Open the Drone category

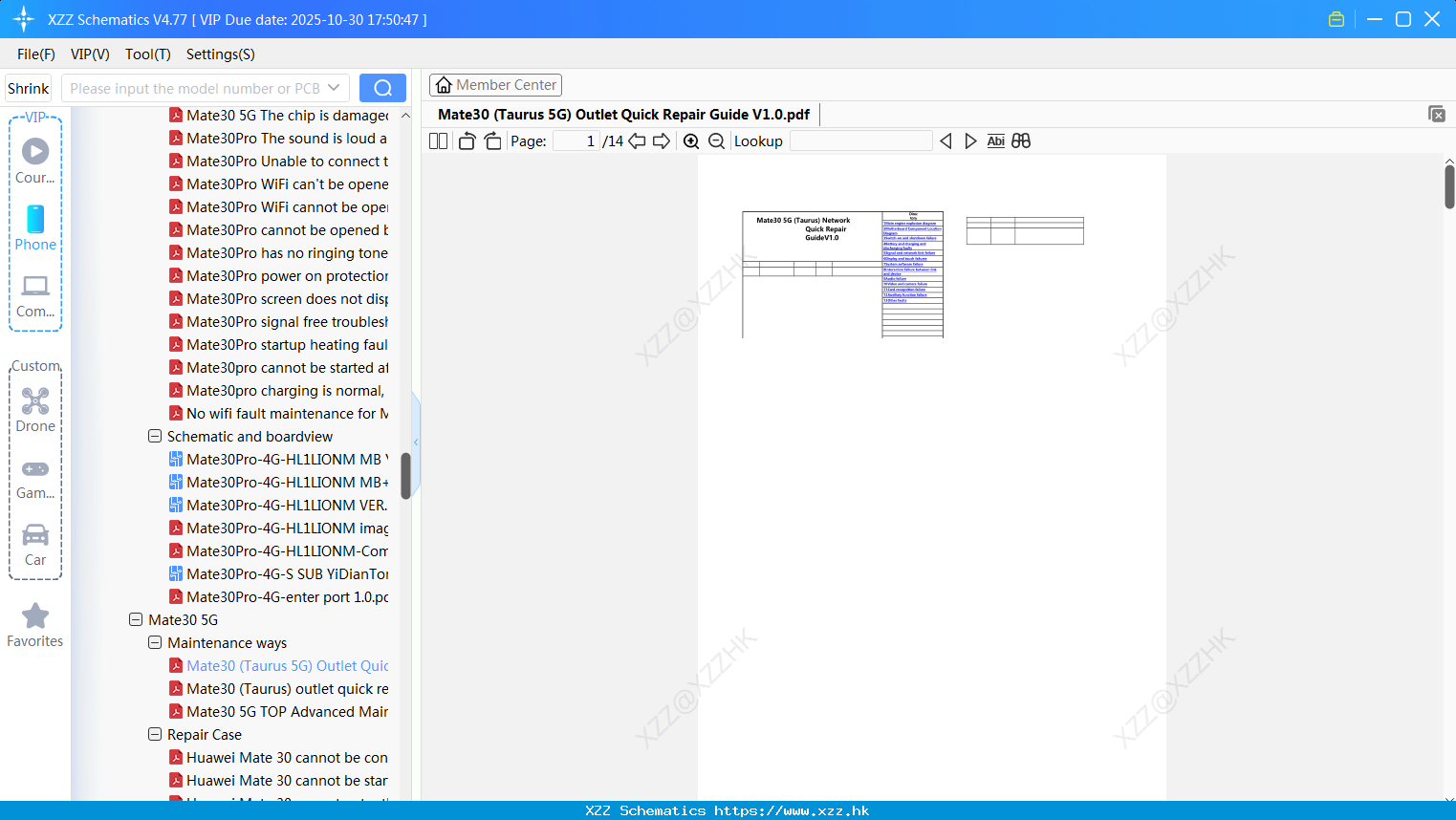click(x=35, y=410)
